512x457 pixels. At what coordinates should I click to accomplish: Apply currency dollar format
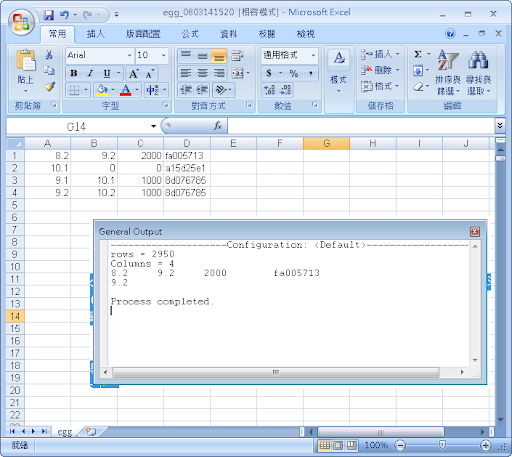[269, 73]
